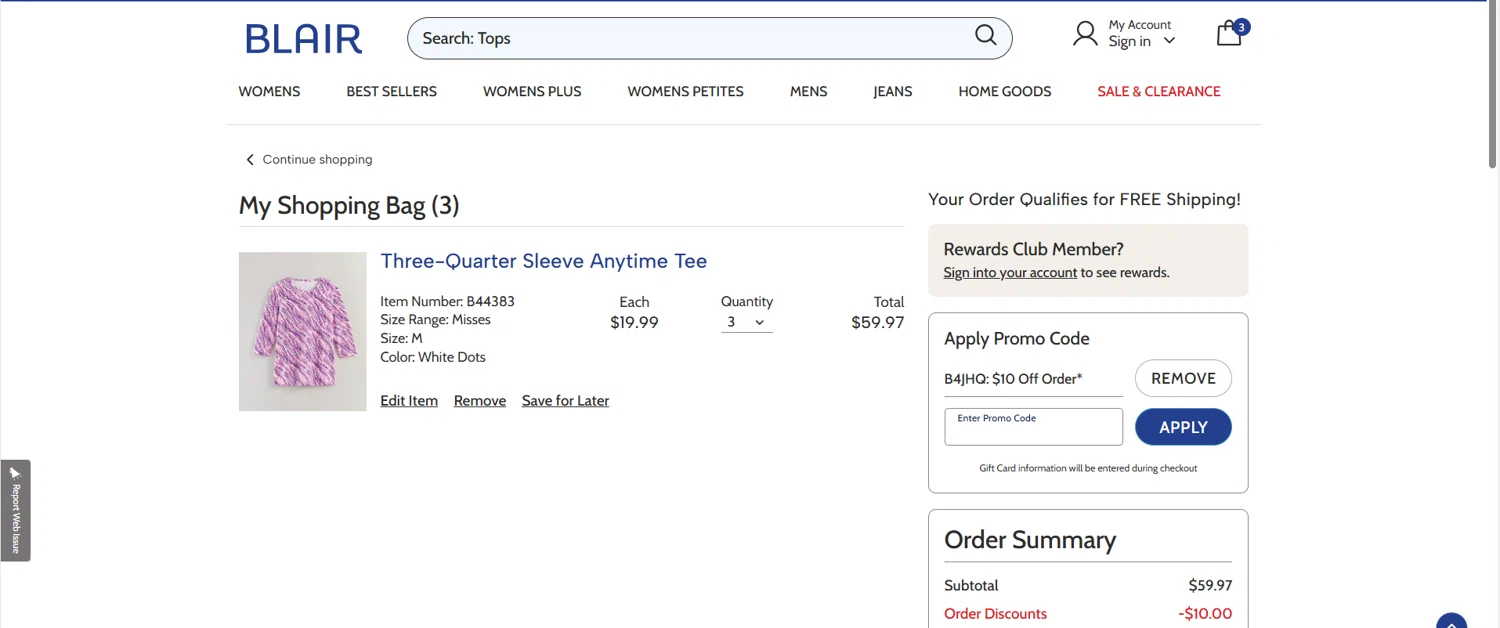The image size is (1500, 628).
Task: Click the BLAIR logo
Action: tap(304, 39)
